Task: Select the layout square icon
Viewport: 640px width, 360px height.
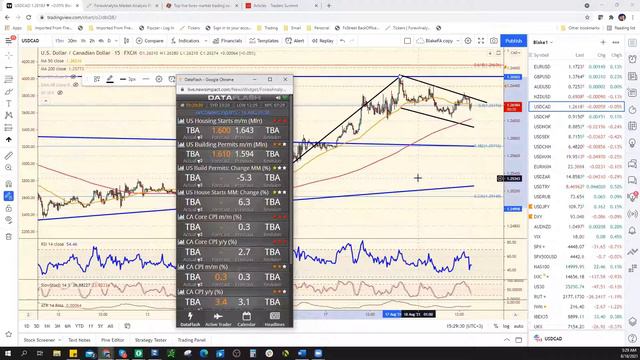Action: pyautogui.click(x=407, y=41)
